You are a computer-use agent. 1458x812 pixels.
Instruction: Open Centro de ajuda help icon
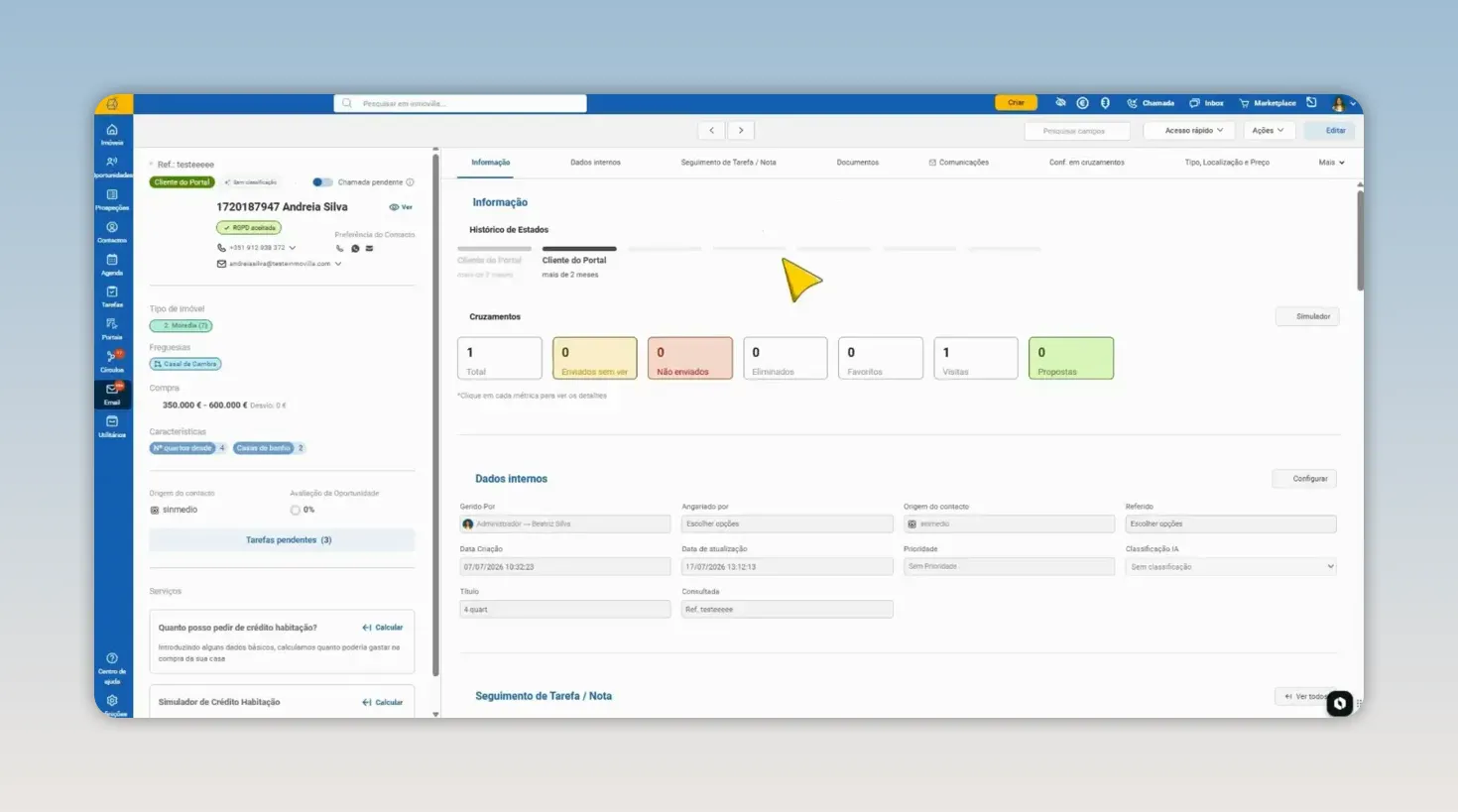(x=112, y=668)
